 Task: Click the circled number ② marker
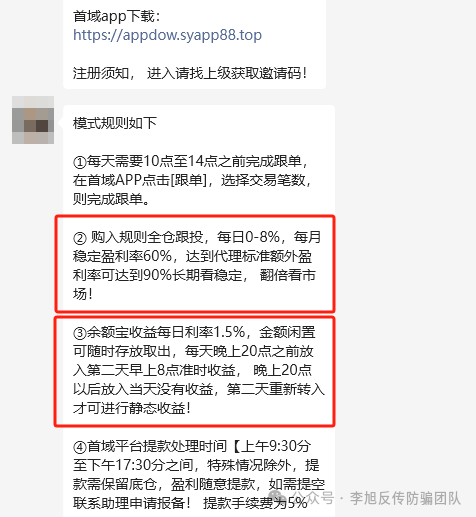click(x=80, y=238)
